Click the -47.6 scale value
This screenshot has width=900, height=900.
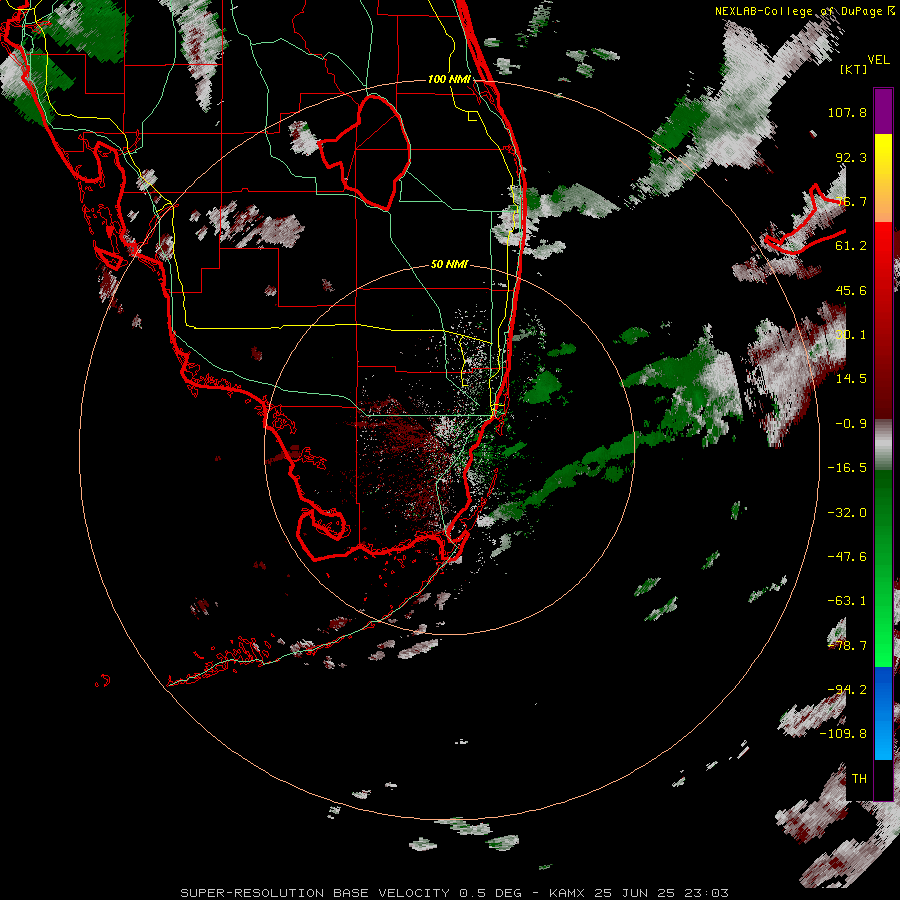pyautogui.click(x=847, y=557)
